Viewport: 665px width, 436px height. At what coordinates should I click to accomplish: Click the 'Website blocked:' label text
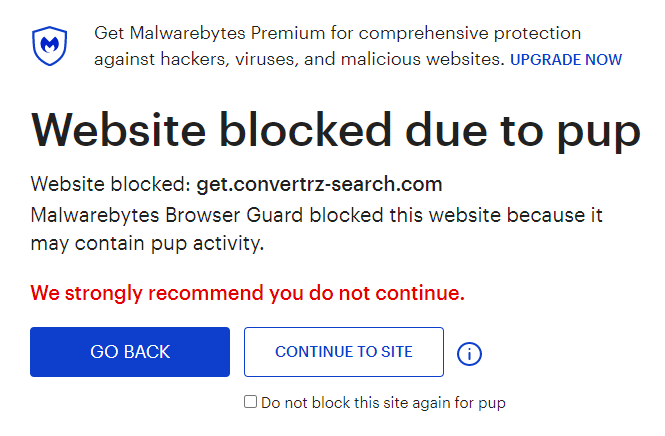[x=111, y=185]
